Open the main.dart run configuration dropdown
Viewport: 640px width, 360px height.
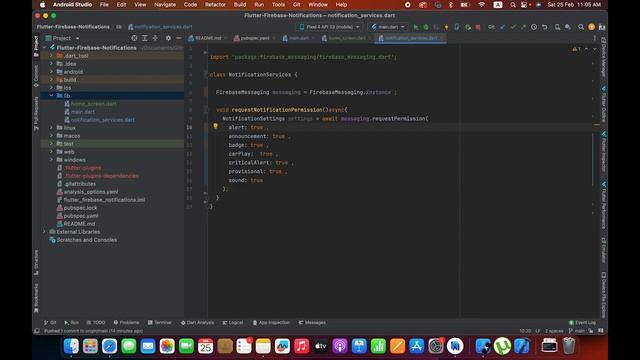[388, 27]
